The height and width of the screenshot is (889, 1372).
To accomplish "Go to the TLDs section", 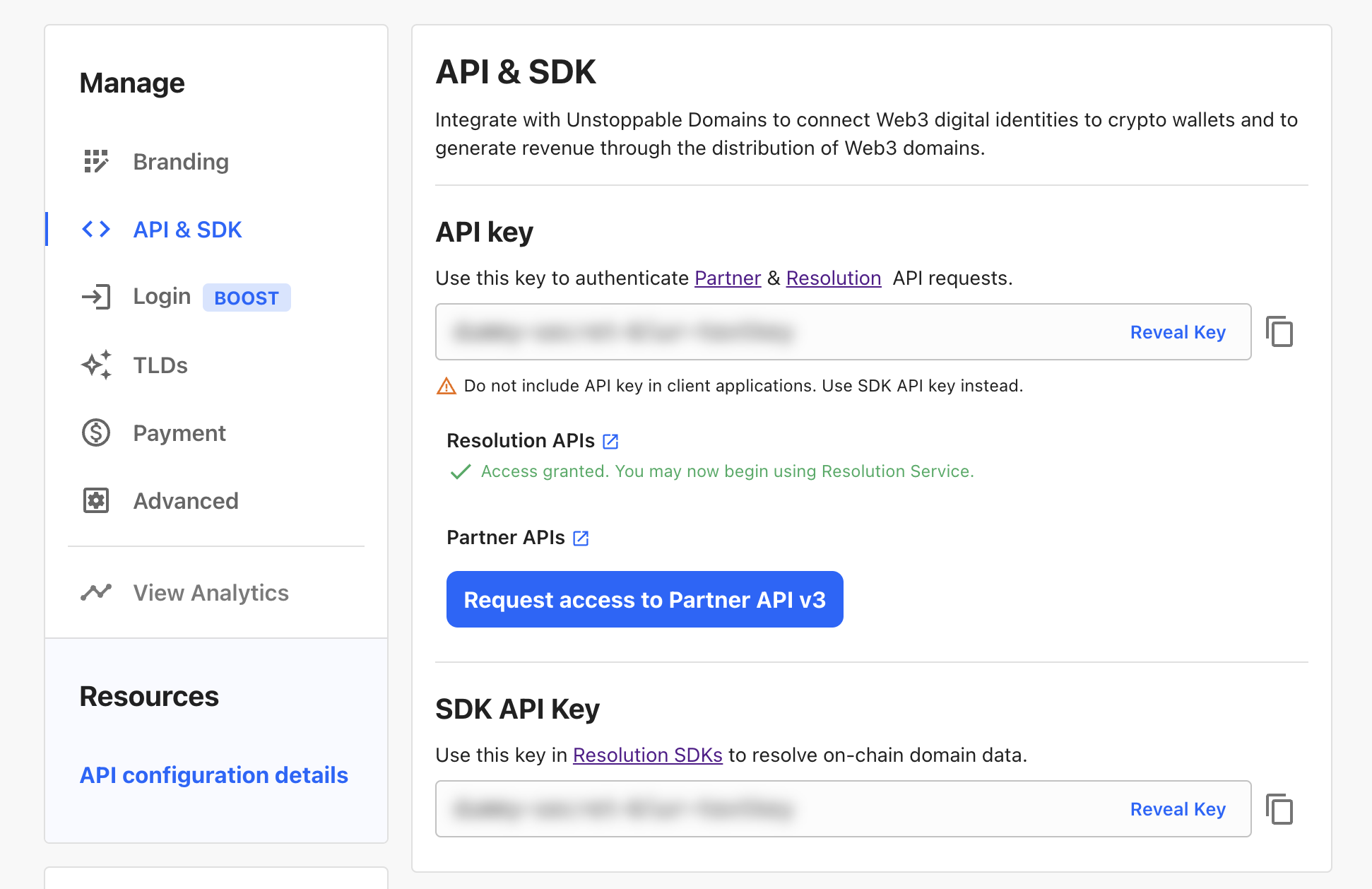I will click(160, 365).
